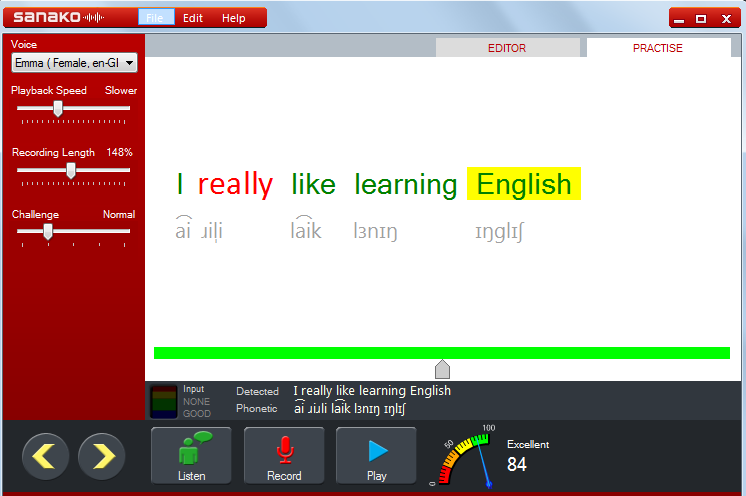Click the input level indicator icon
The image size is (746, 496).
[x=163, y=401]
